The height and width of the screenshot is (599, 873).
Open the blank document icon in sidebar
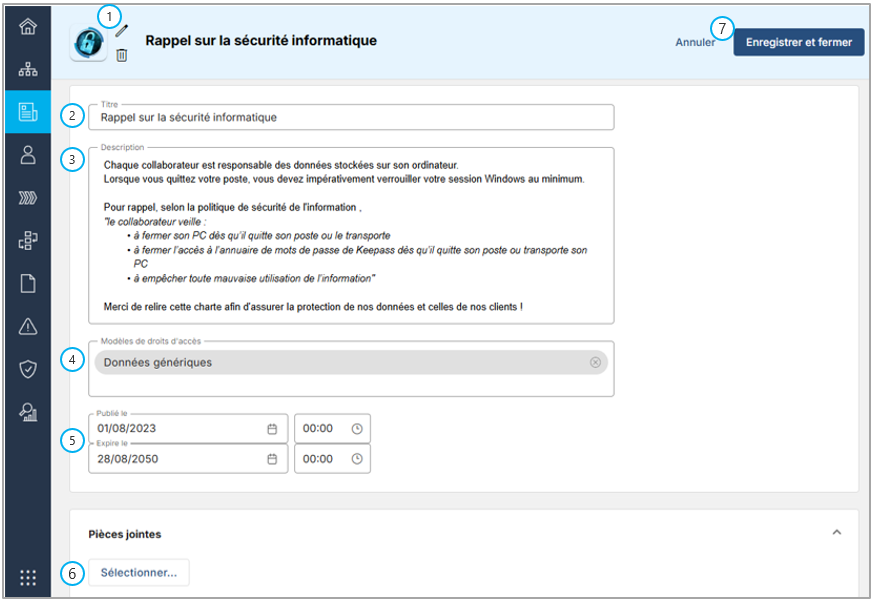click(x=28, y=284)
